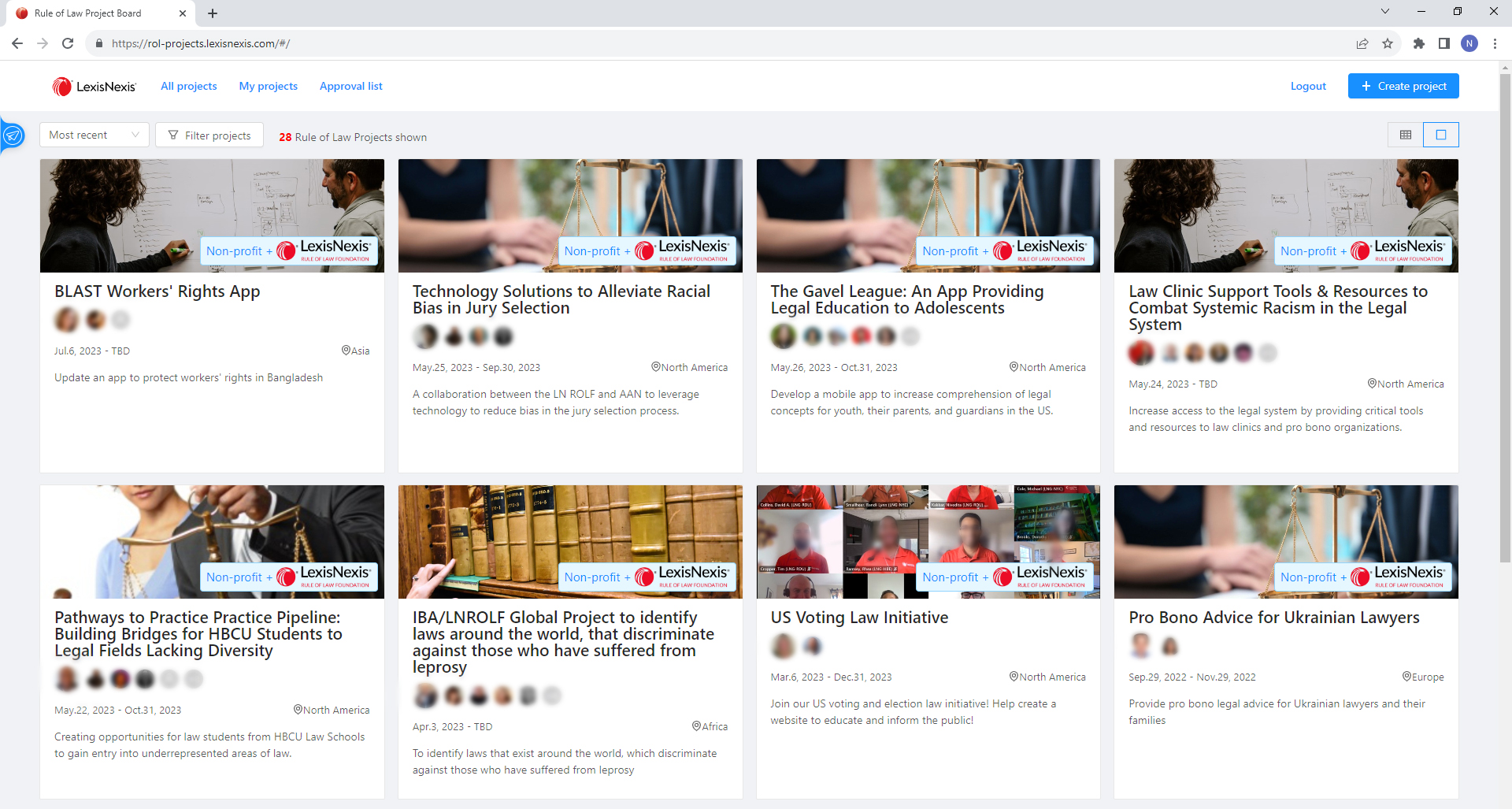
Task: Go back with browser back arrow
Action: [17, 43]
